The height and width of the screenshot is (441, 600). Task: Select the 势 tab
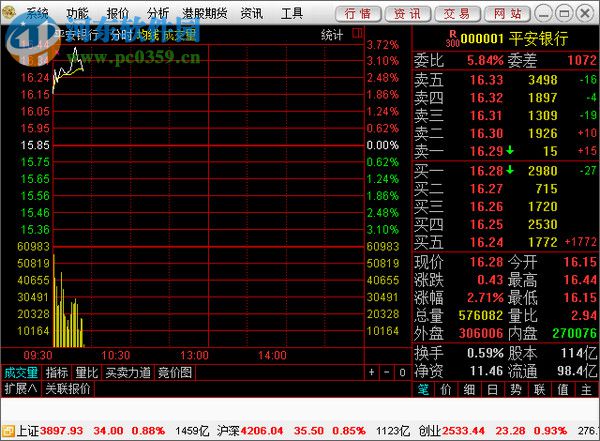point(516,390)
